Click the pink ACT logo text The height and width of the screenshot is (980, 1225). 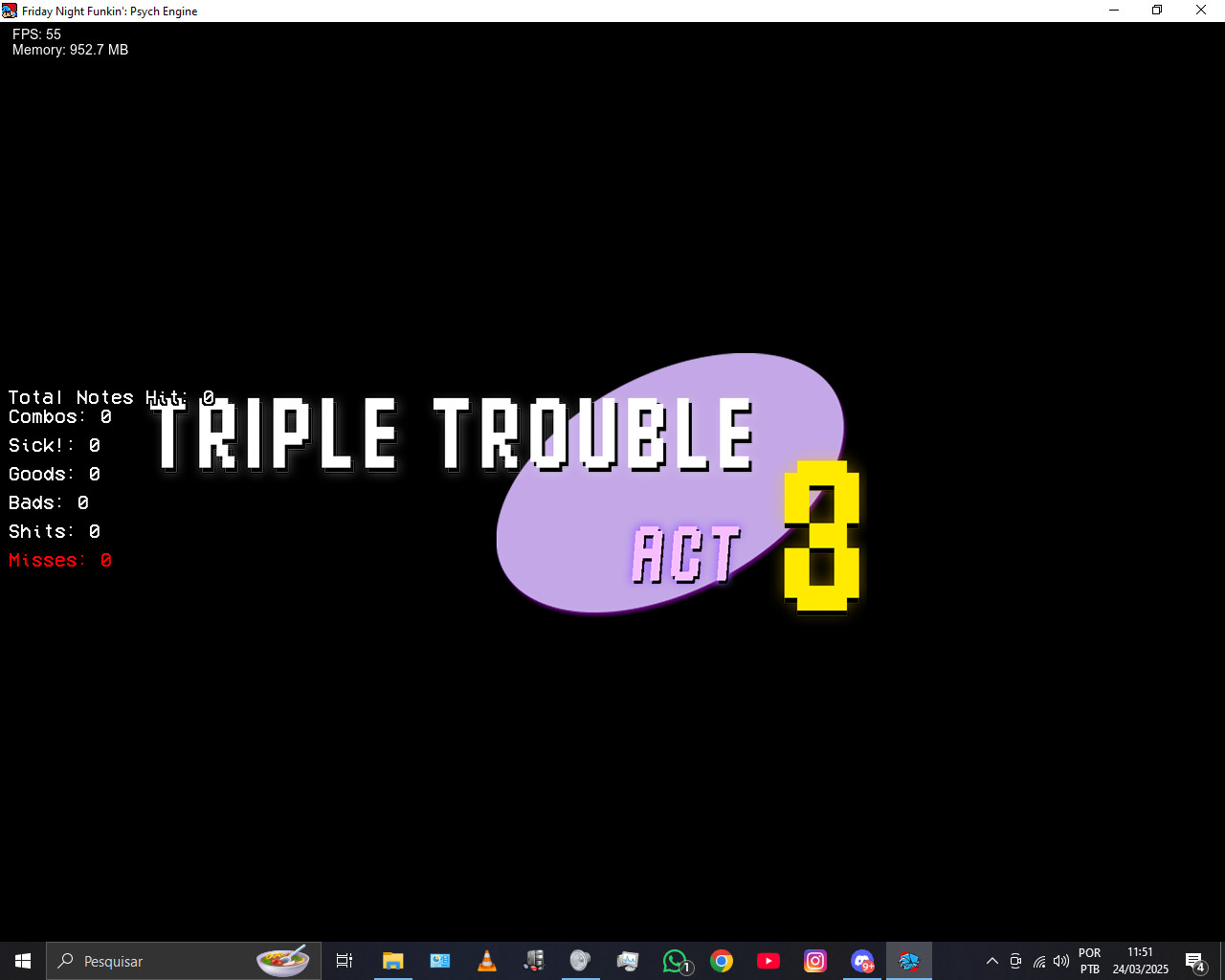point(686,554)
